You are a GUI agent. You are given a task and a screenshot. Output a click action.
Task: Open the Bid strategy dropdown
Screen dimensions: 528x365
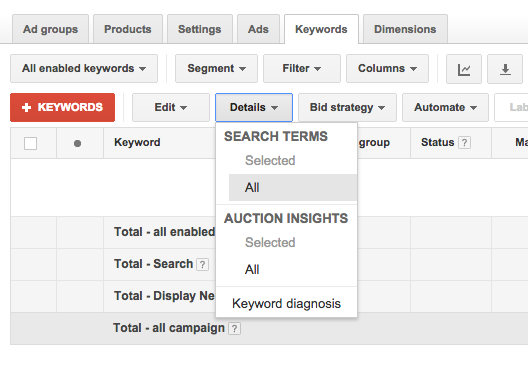pyautogui.click(x=347, y=107)
